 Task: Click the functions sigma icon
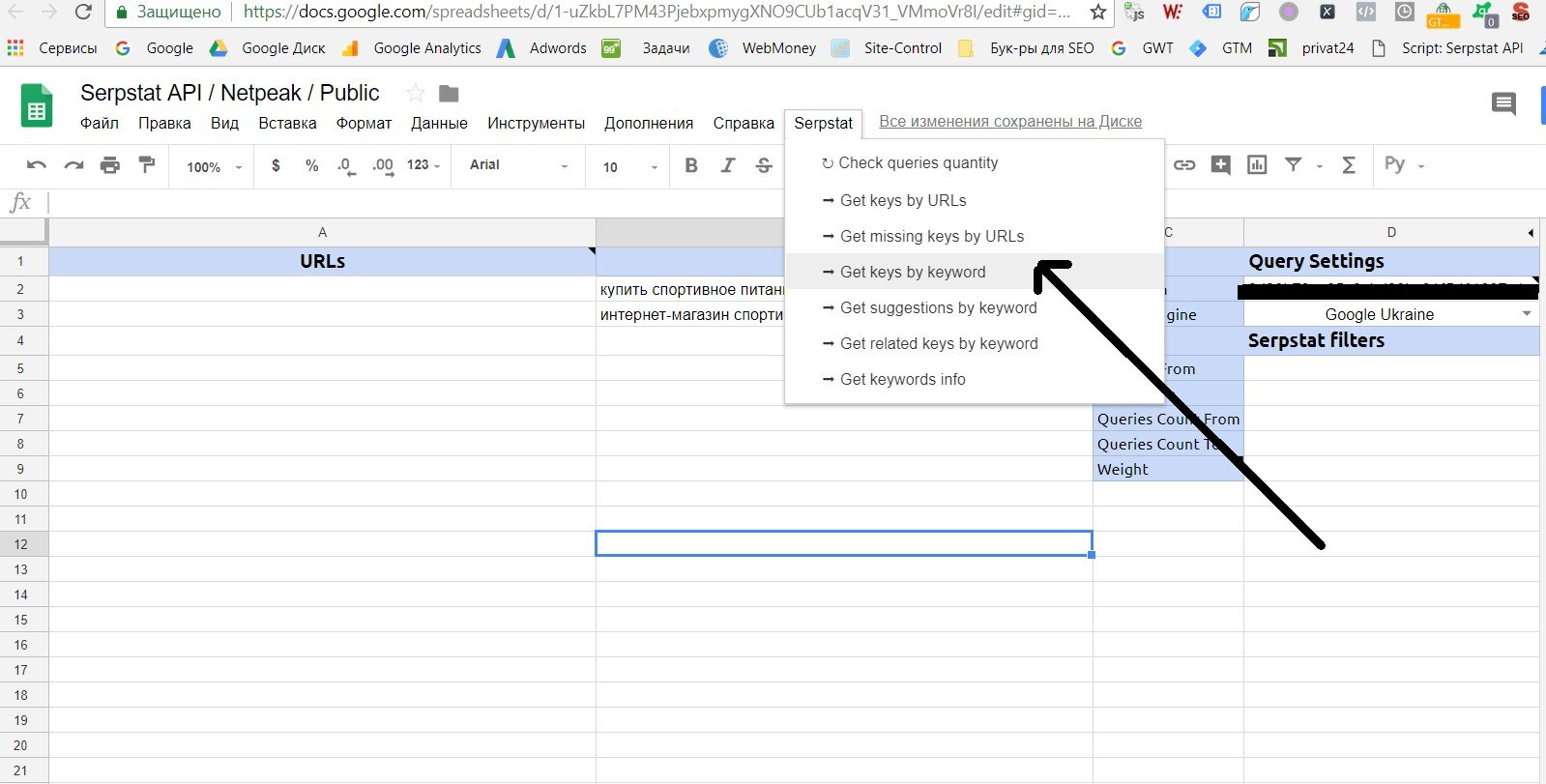pyautogui.click(x=1349, y=165)
